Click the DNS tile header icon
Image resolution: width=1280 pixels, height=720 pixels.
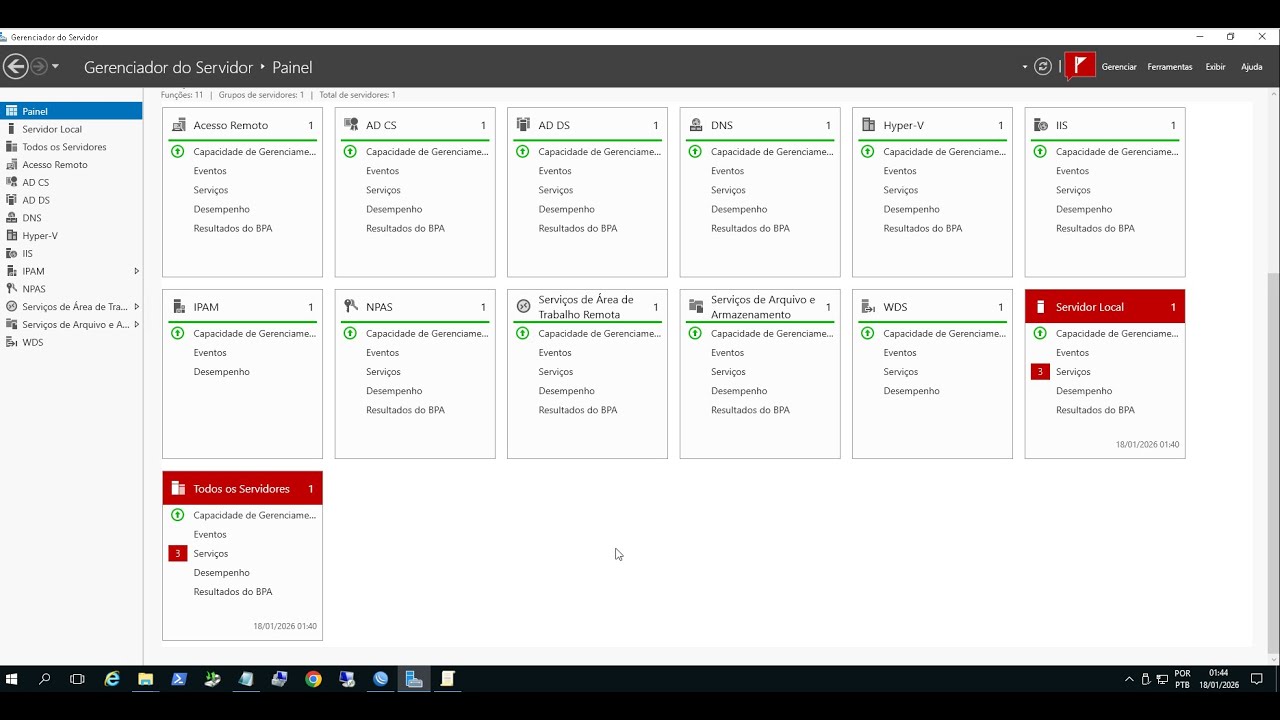pyautogui.click(x=696, y=125)
